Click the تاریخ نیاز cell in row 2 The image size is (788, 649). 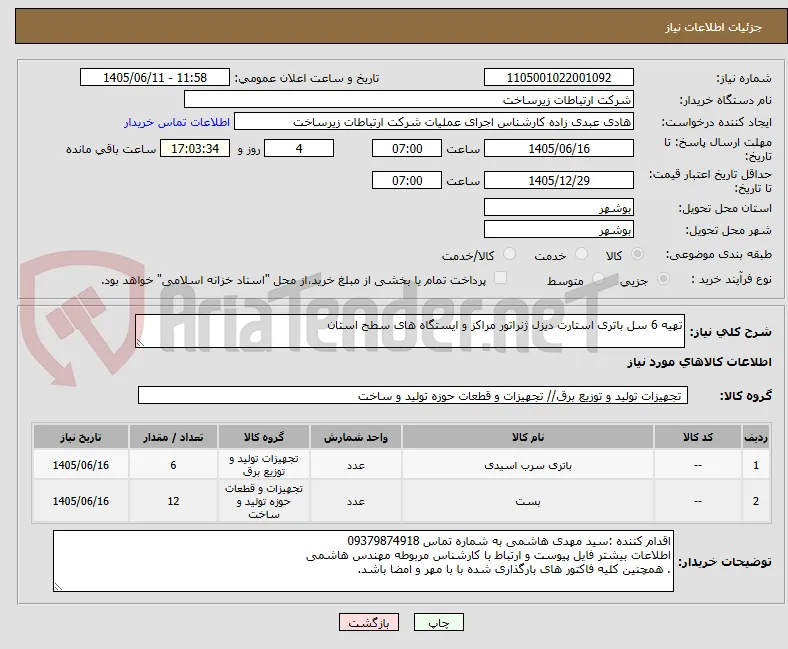[81, 501]
